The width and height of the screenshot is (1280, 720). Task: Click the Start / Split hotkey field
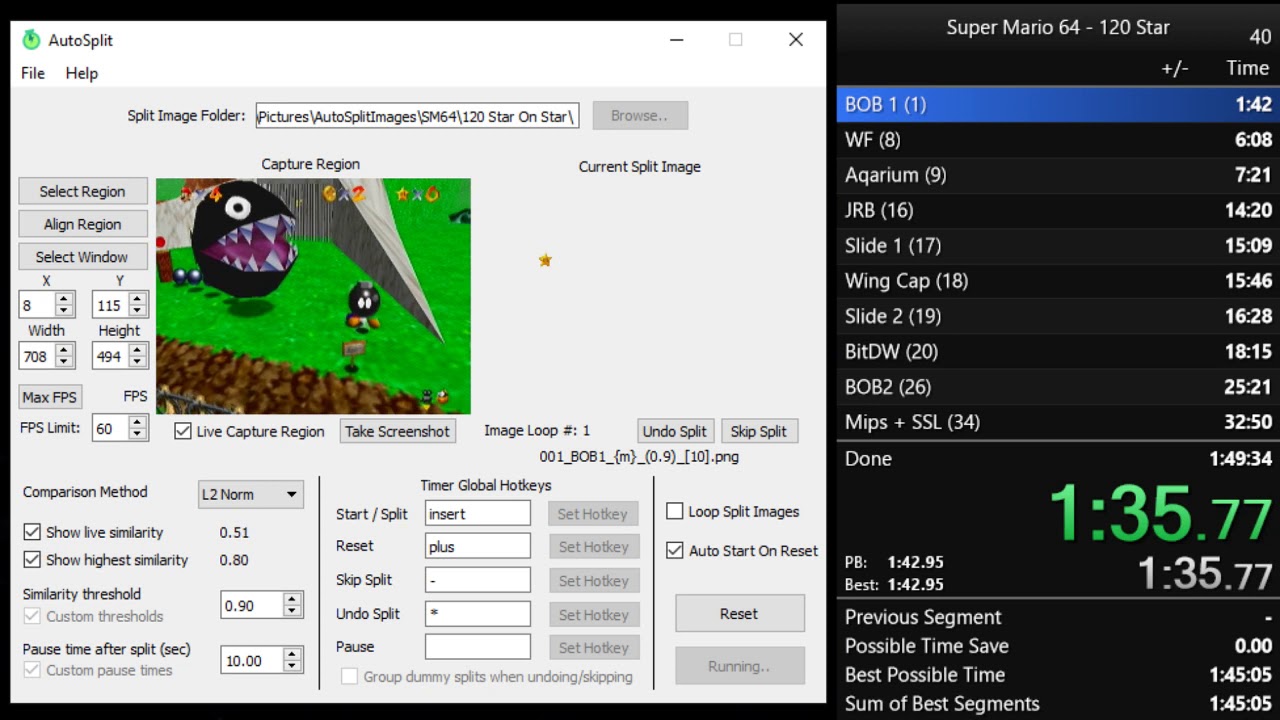[x=478, y=514]
